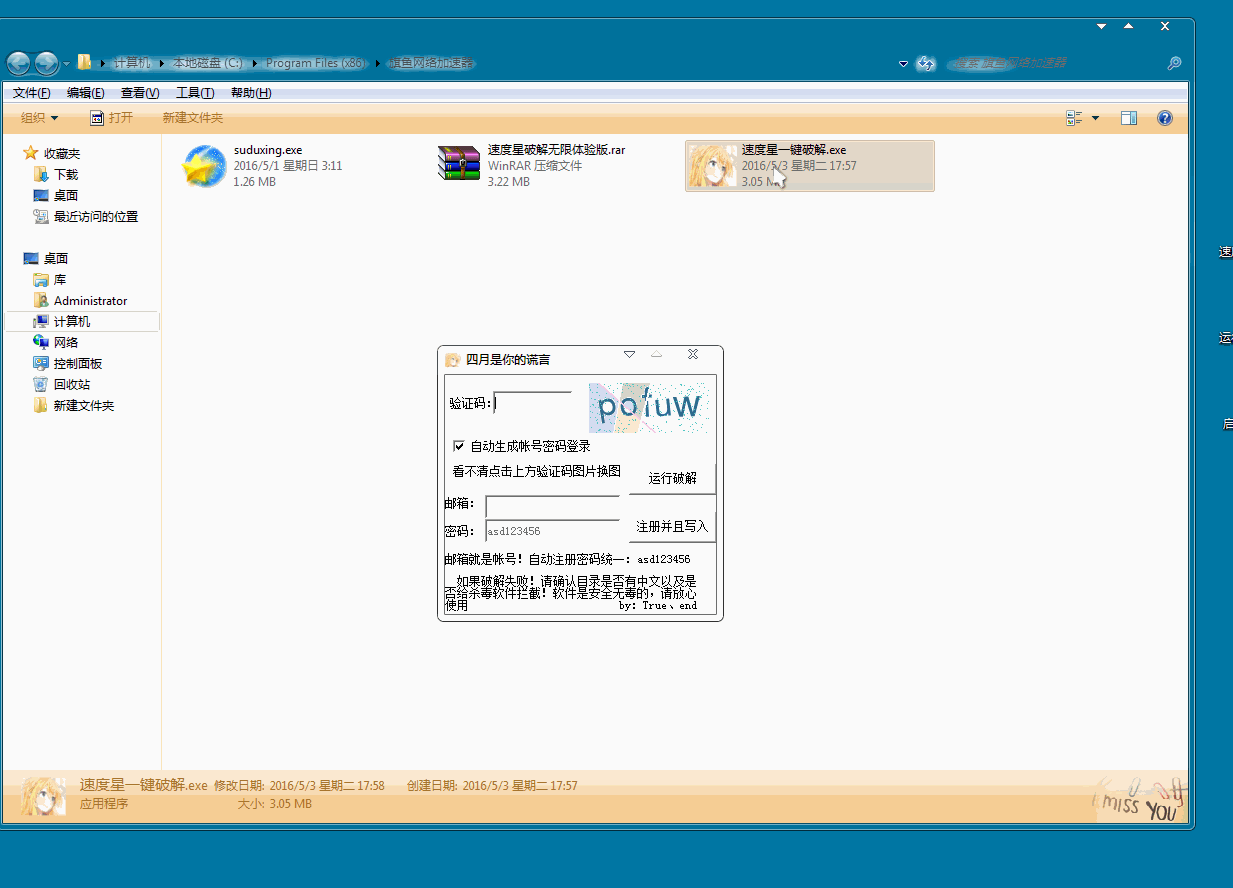Click 大小: 3.05 MB in details pane
1233x888 pixels.
[x=274, y=804]
